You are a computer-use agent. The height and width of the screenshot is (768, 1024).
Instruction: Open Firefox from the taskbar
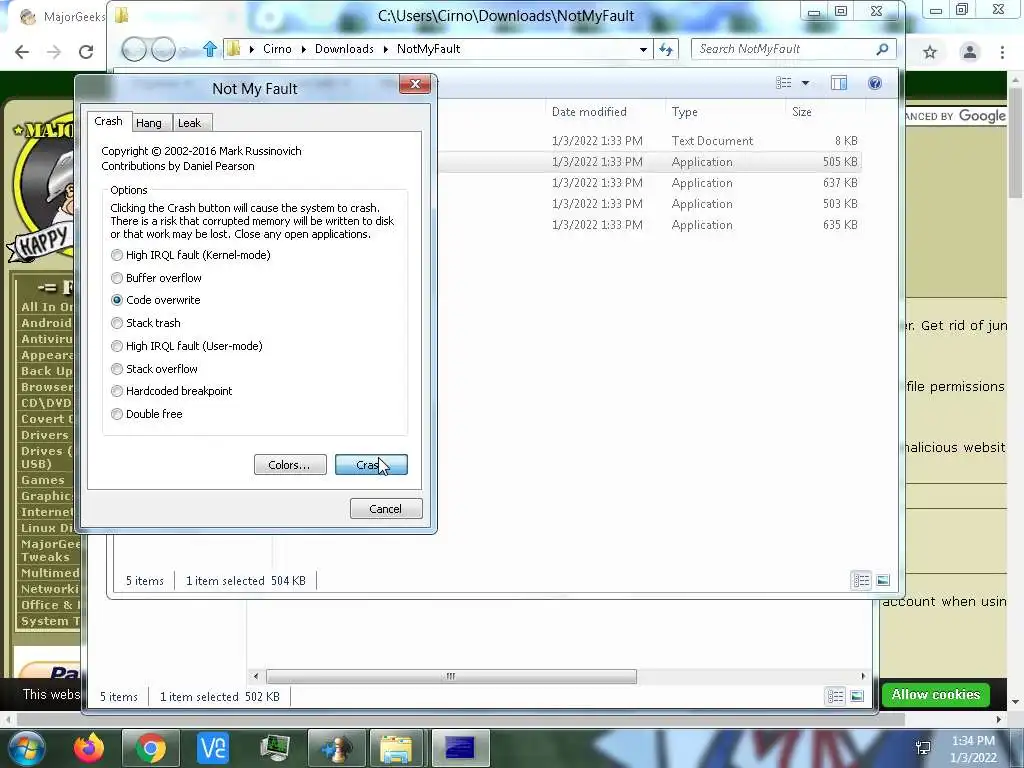[x=89, y=748]
